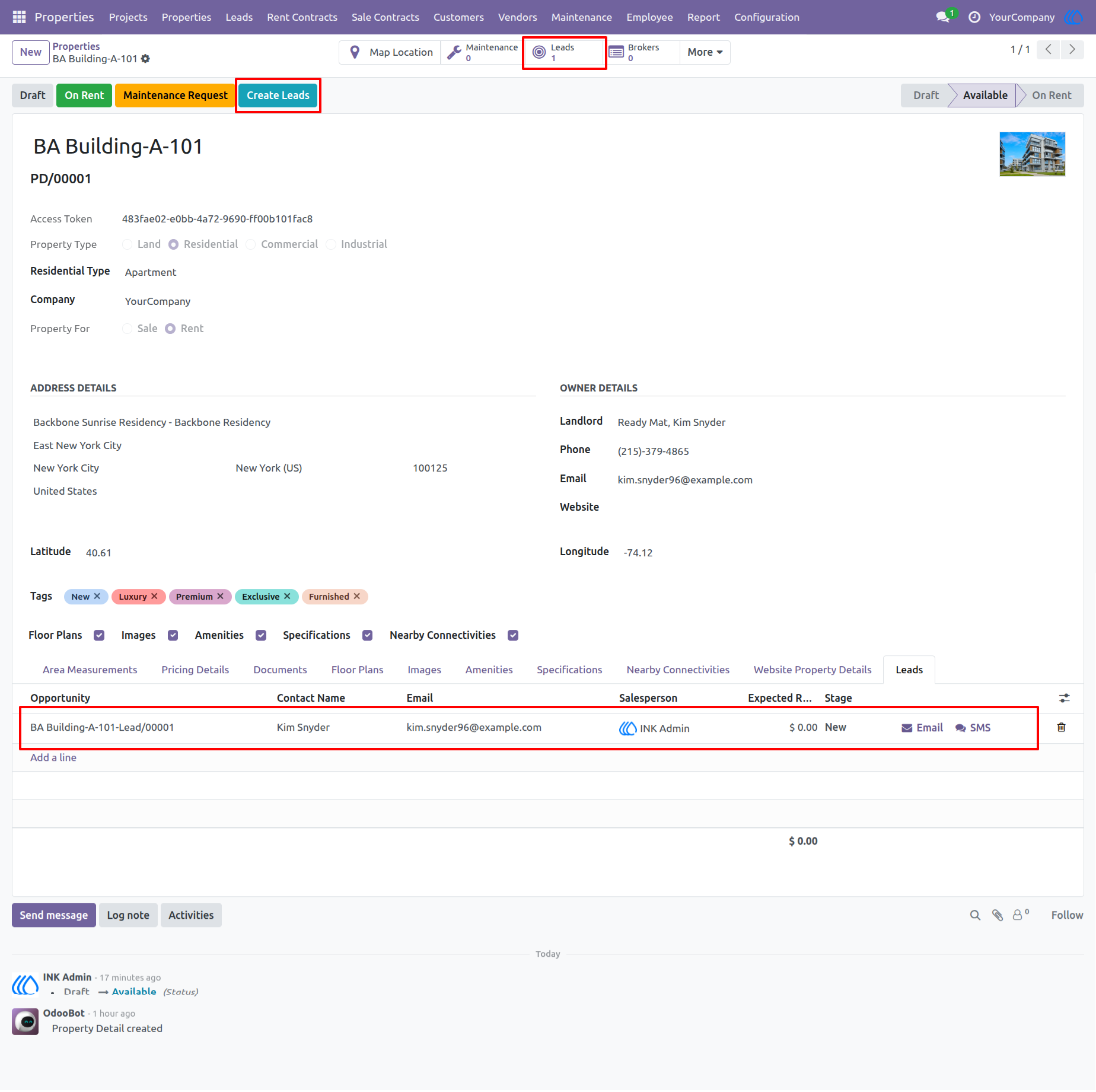Expand the More dropdown
The width and height of the screenshot is (1096, 1092).
coord(705,52)
